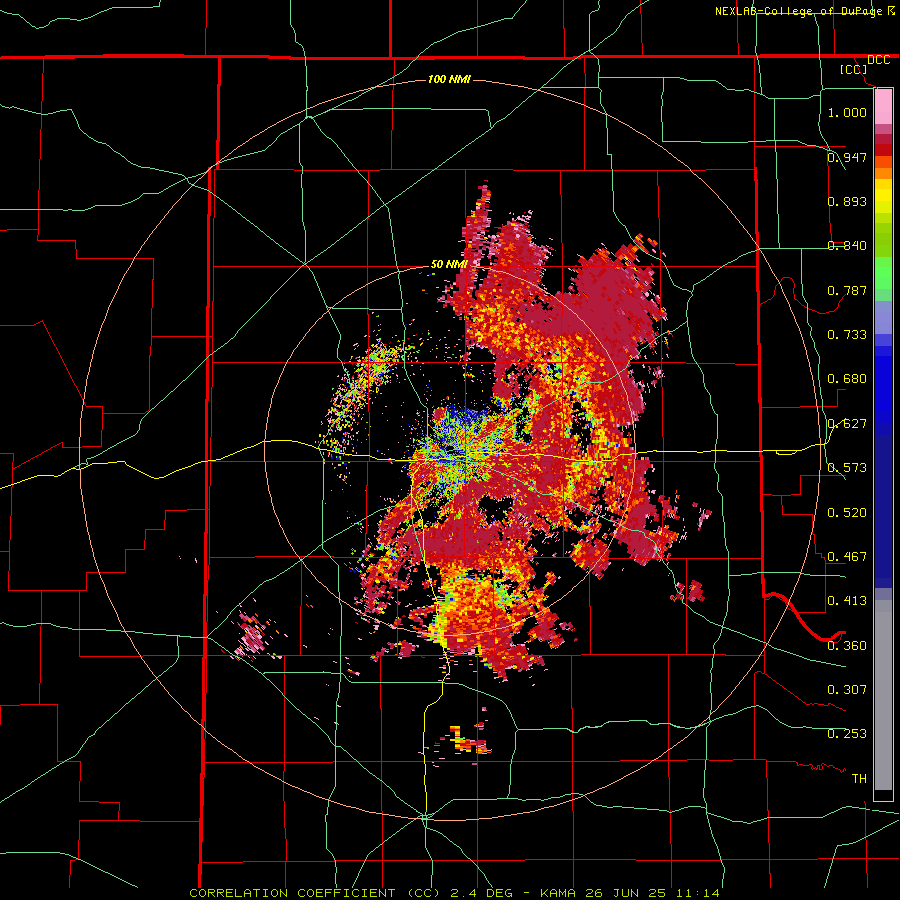Image resolution: width=900 pixels, height=900 pixels.
Task: Click the 0.627 legend value
Action: (x=847, y=423)
